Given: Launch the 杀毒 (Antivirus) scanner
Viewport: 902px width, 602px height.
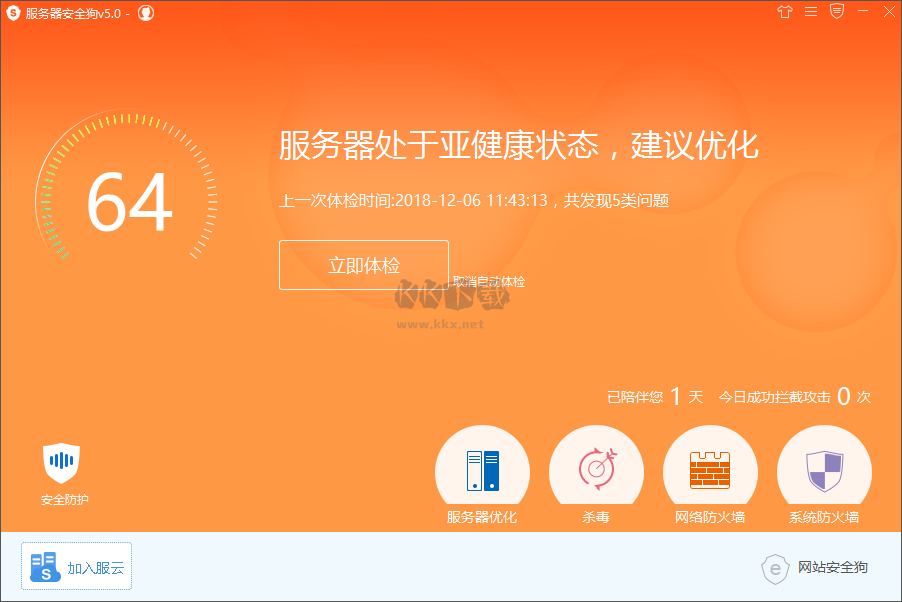Looking at the screenshot, I should tap(596, 468).
